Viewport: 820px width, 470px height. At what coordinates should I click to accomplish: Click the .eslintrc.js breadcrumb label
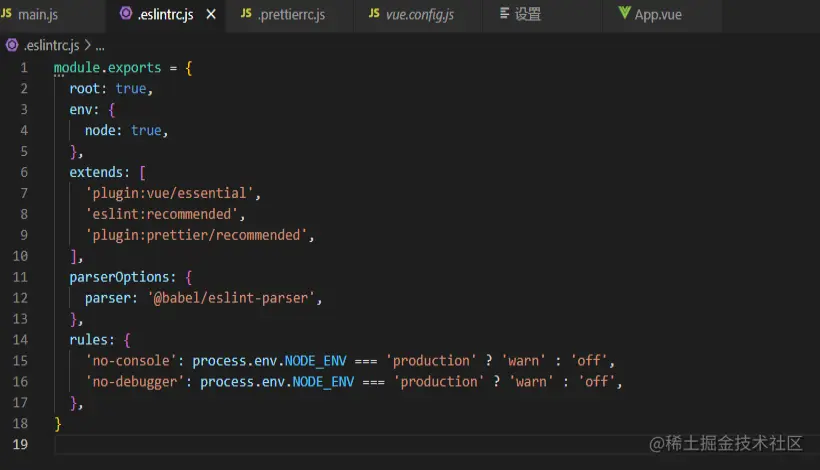click(51, 45)
